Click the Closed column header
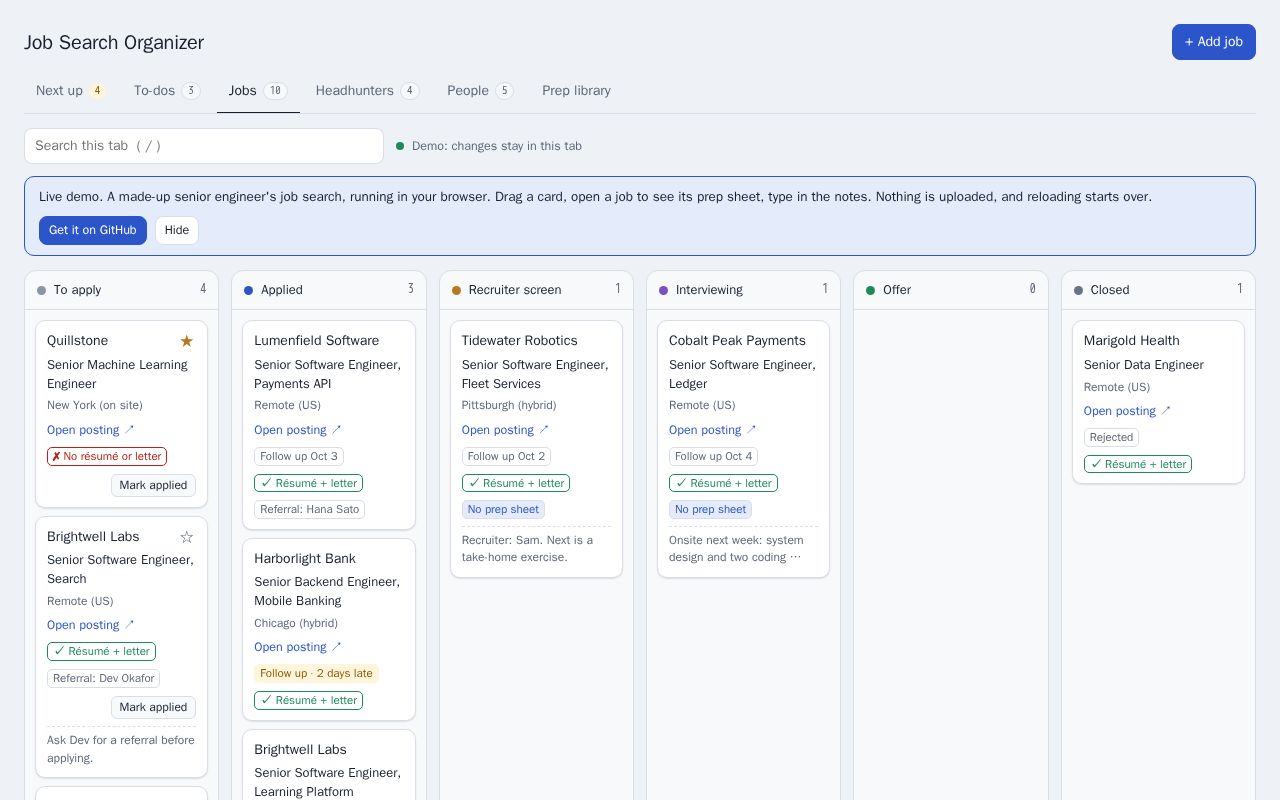This screenshot has width=1280, height=800. point(1158,290)
